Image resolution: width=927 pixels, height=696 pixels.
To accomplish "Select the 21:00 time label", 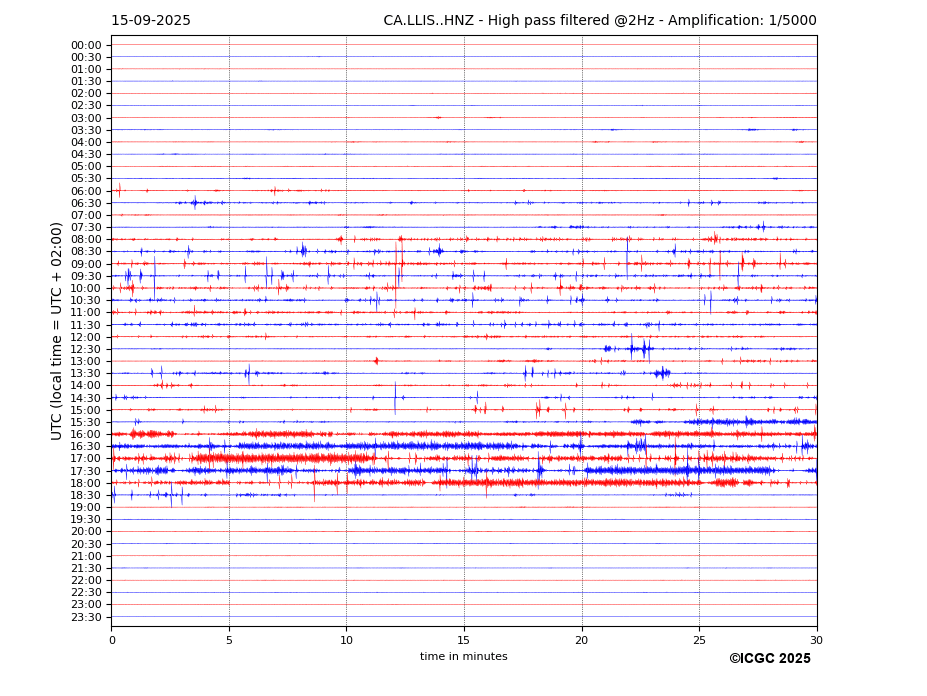I will 86,556.
